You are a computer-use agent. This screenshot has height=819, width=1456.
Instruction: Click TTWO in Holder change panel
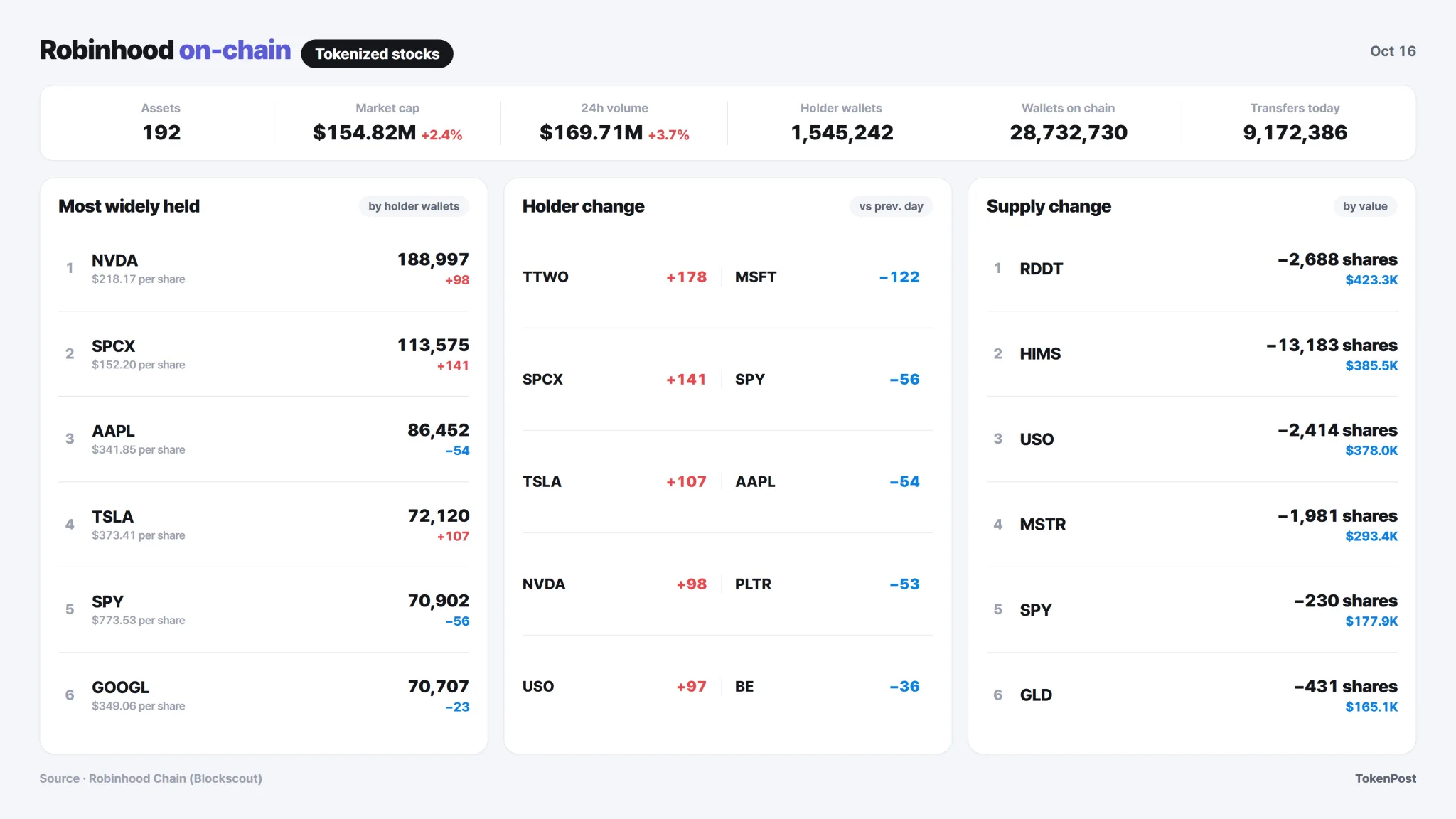(545, 277)
